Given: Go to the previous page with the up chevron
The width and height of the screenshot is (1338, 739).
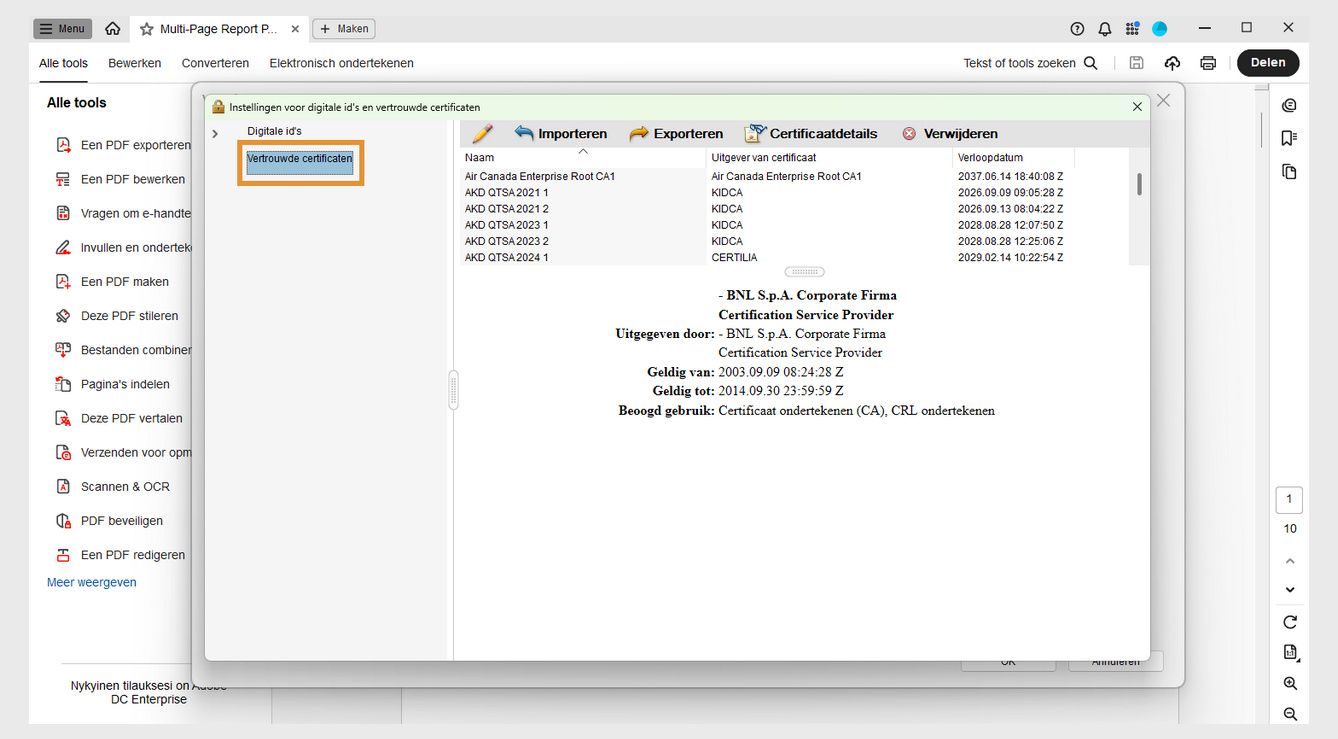Looking at the screenshot, I should (1290, 561).
